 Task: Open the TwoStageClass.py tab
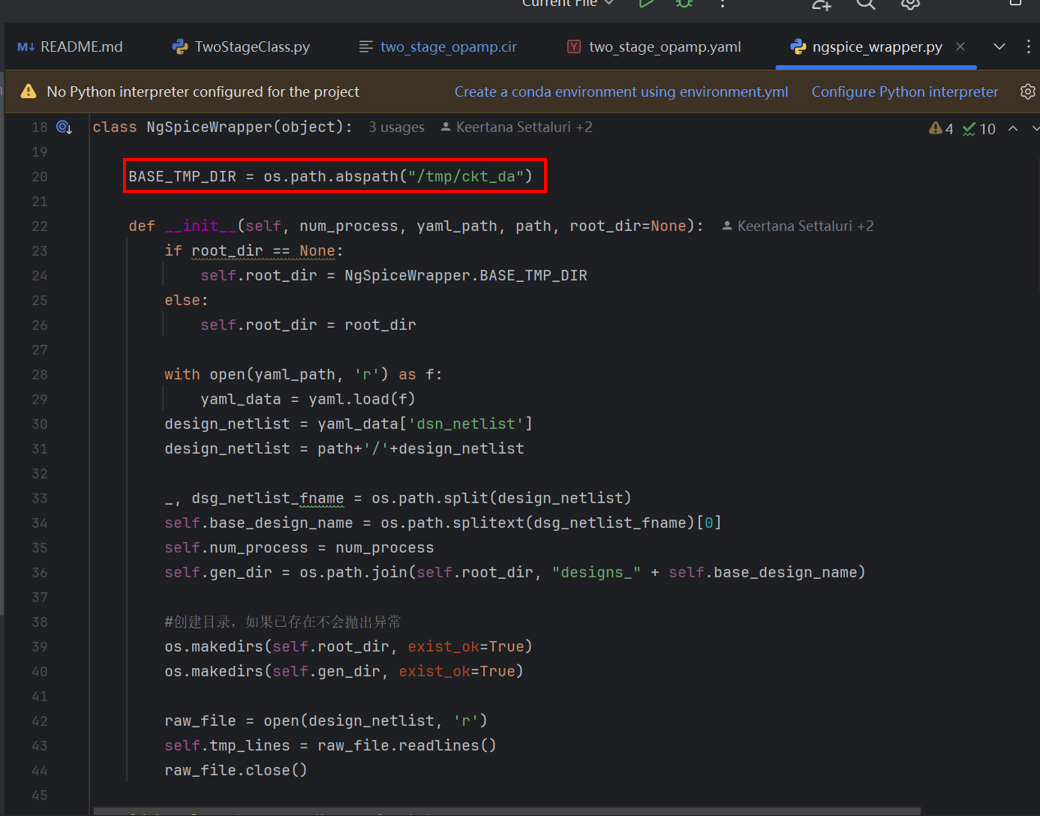coord(241,47)
